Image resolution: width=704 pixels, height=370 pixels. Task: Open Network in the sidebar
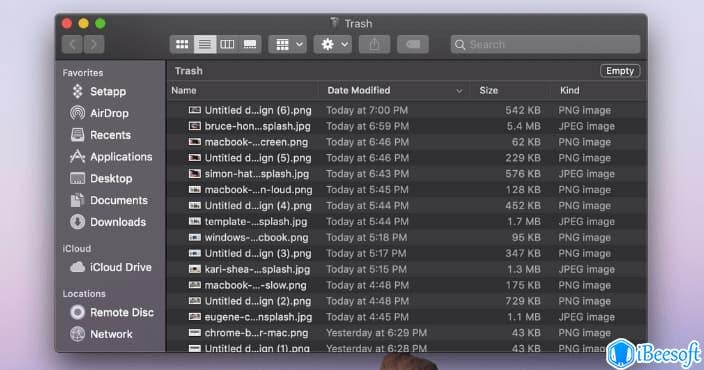click(101, 334)
